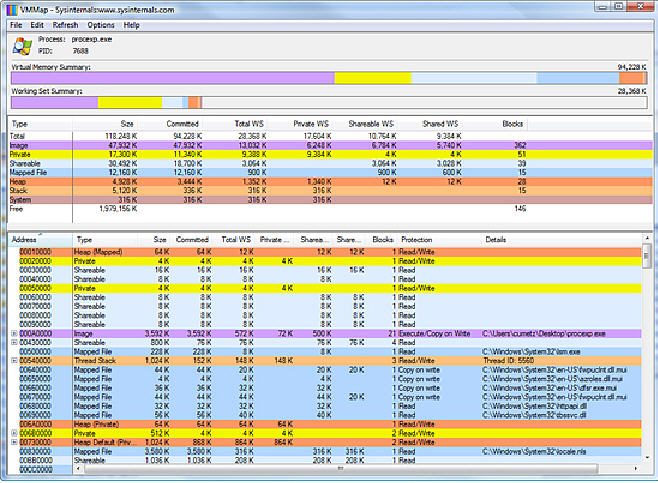
Task: Sort the summary table by Committed column
Action: click(x=181, y=124)
